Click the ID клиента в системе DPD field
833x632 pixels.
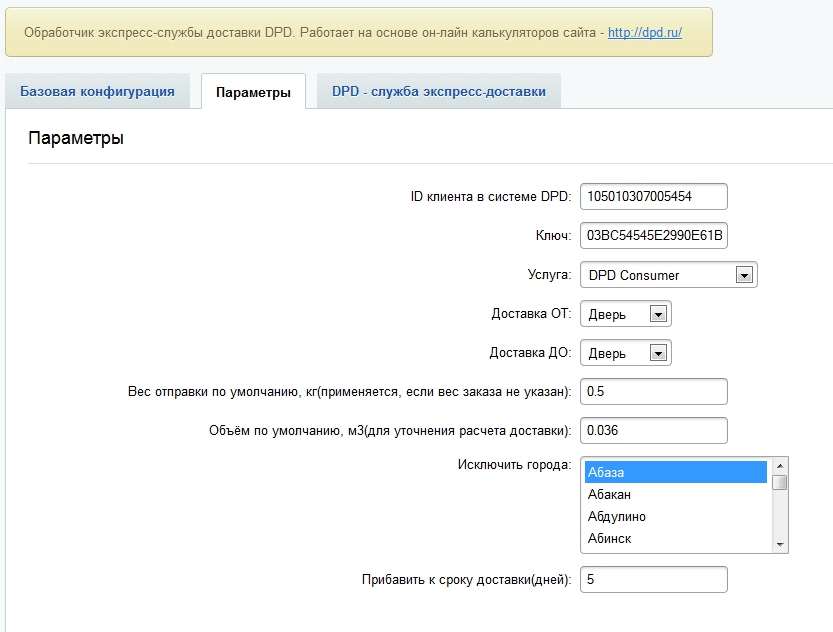653,196
